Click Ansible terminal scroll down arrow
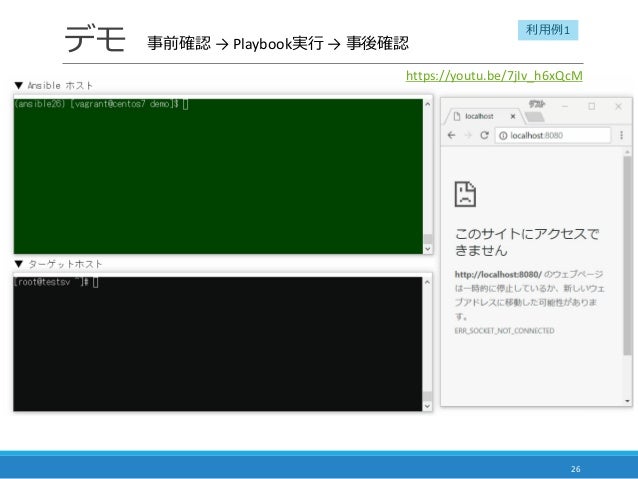This screenshot has width=638, height=479. 428,249
